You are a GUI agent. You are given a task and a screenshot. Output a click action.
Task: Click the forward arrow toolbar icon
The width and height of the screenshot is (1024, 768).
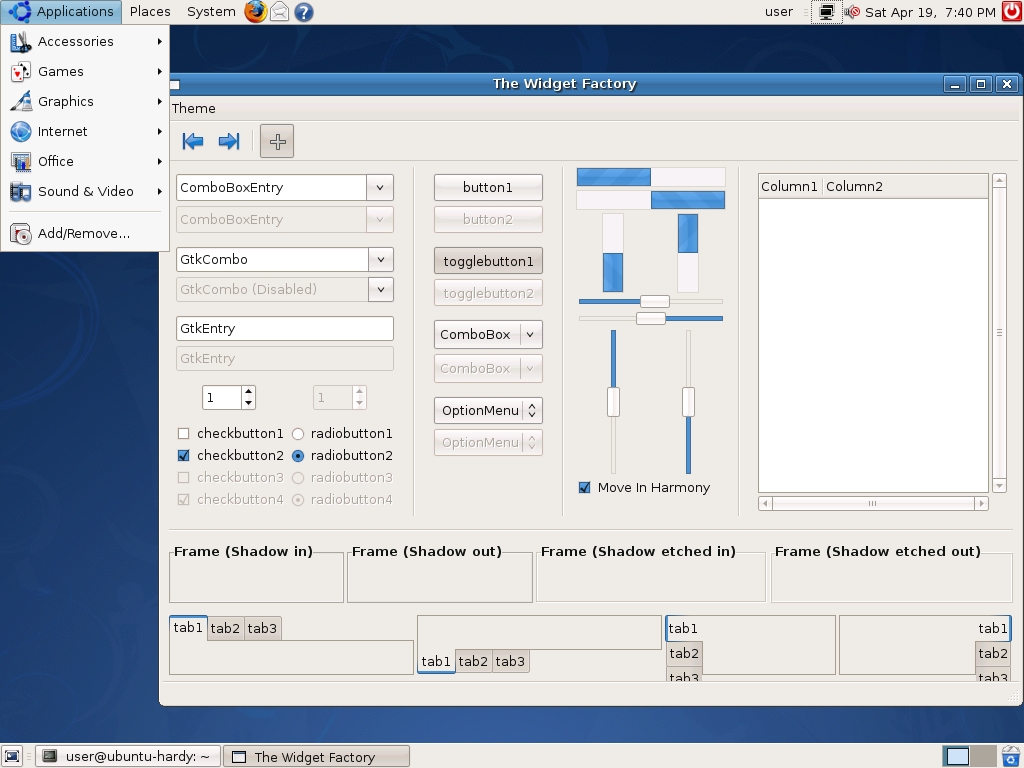point(229,141)
